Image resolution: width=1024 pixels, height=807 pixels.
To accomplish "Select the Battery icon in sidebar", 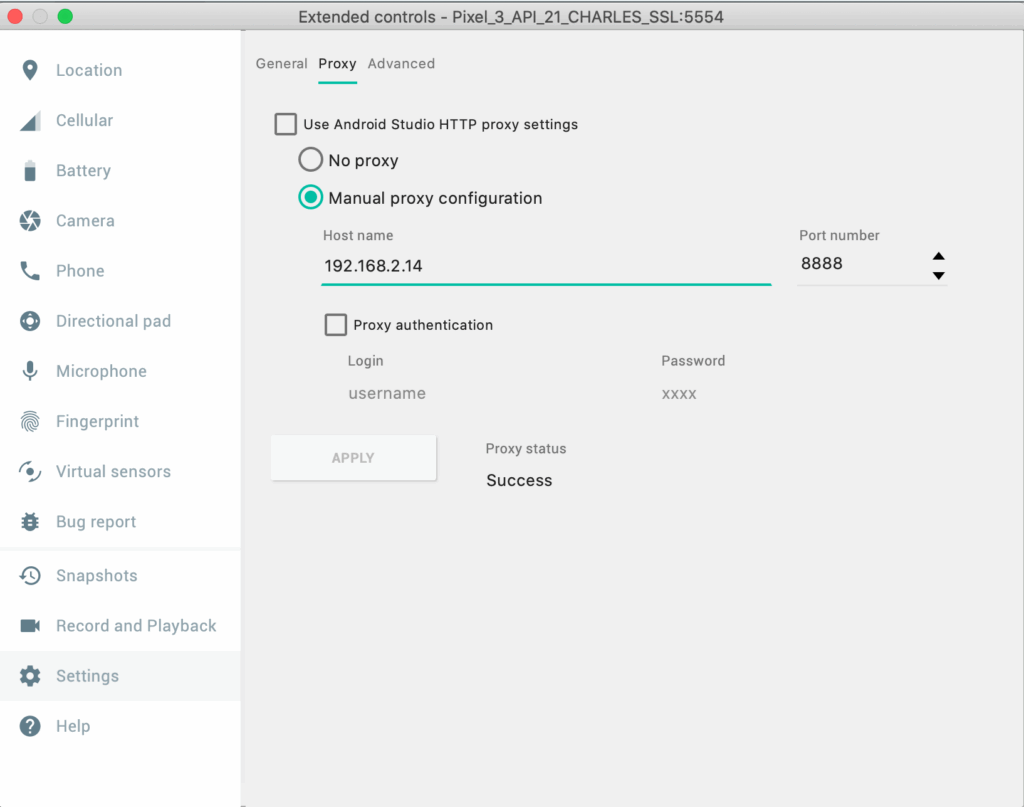I will (x=30, y=171).
